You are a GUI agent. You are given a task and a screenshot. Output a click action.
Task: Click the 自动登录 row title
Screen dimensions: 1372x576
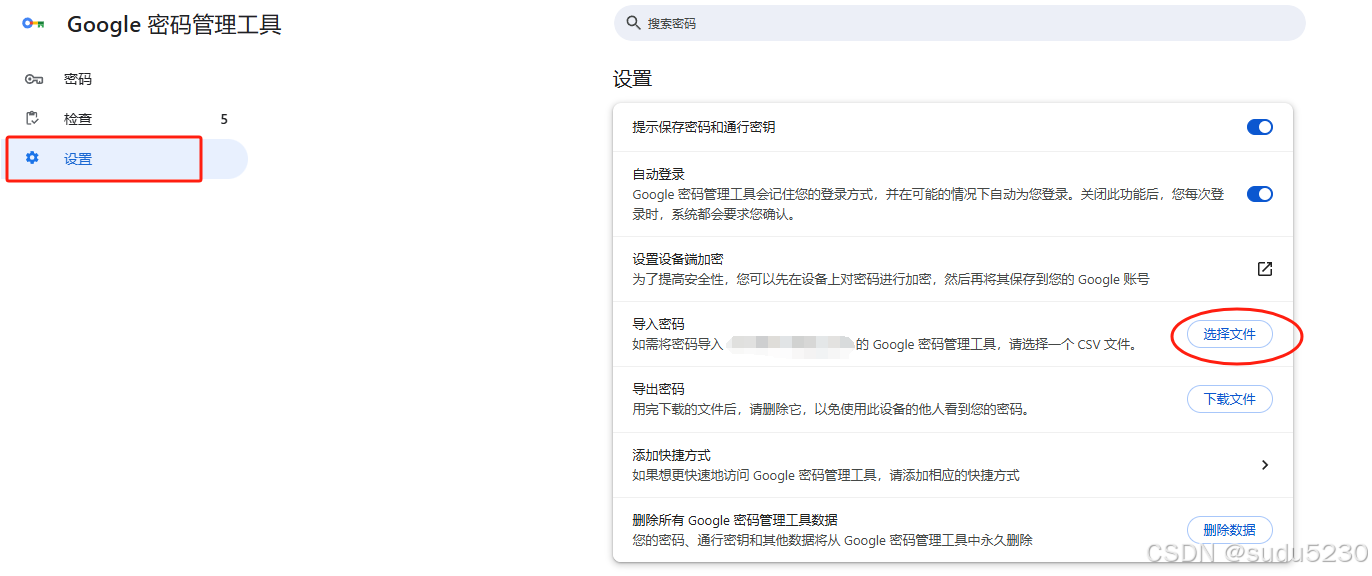pyautogui.click(x=658, y=174)
